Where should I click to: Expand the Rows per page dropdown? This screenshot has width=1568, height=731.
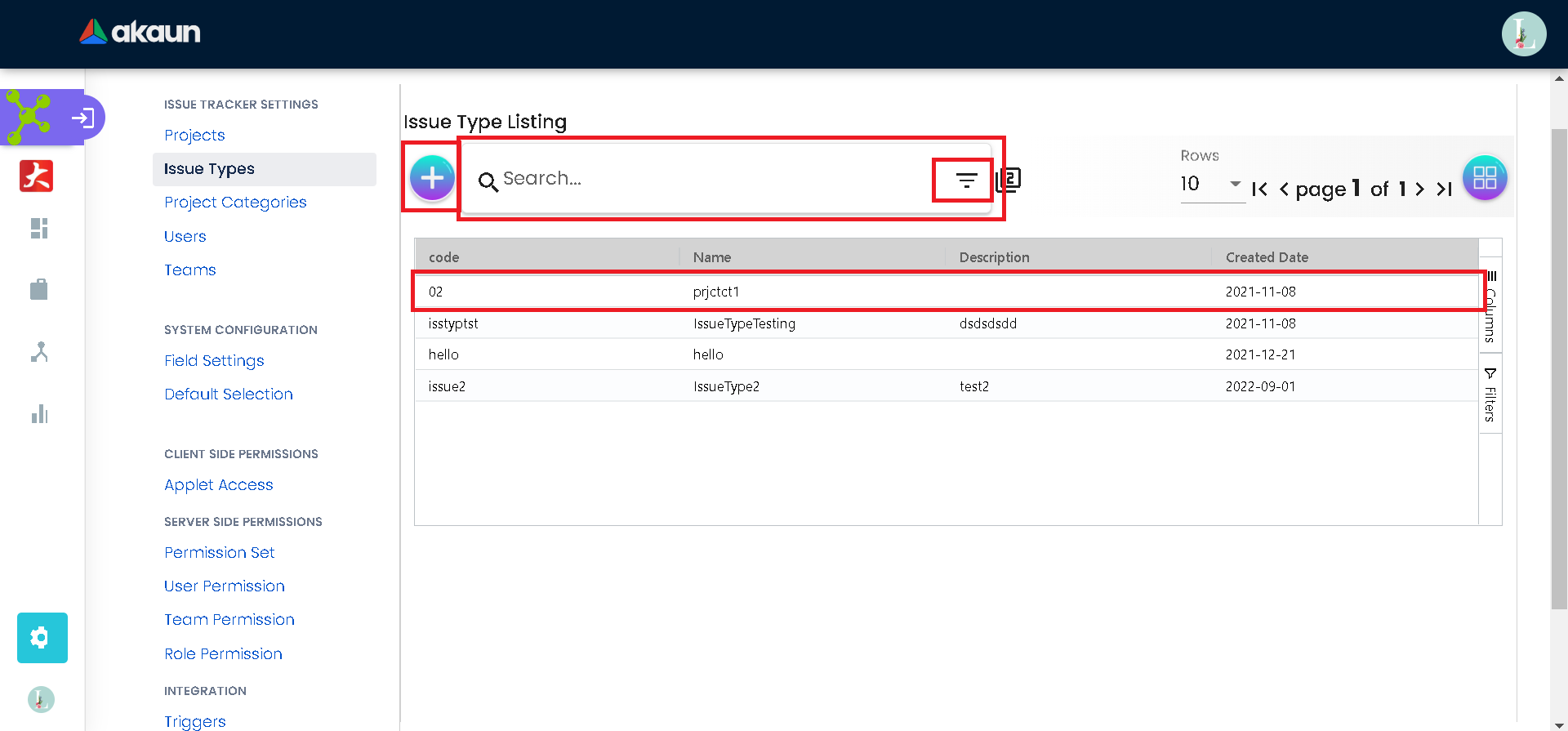[x=1211, y=185]
